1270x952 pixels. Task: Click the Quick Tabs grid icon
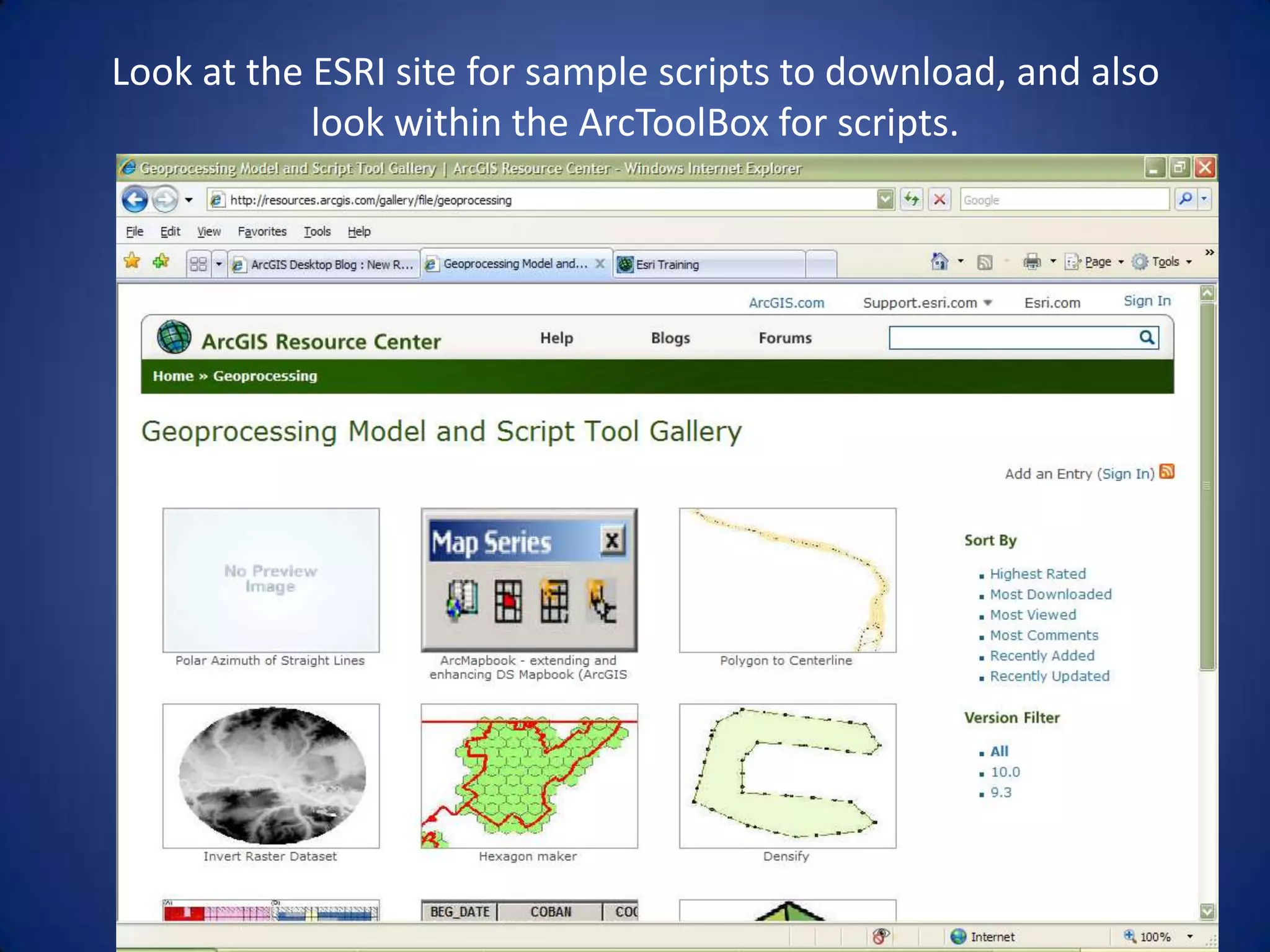coord(198,265)
